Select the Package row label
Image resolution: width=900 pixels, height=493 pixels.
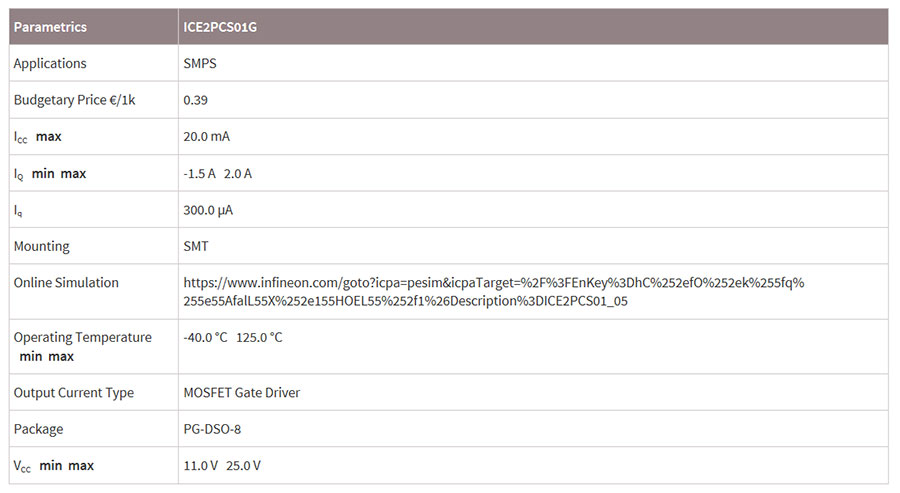pos(38,429)
